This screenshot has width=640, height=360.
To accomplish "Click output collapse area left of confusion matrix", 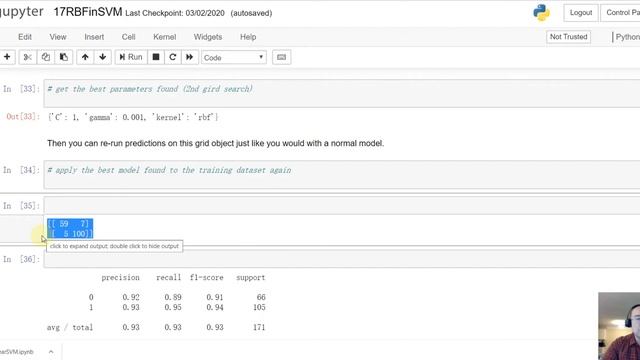I will tap(21, 229).
